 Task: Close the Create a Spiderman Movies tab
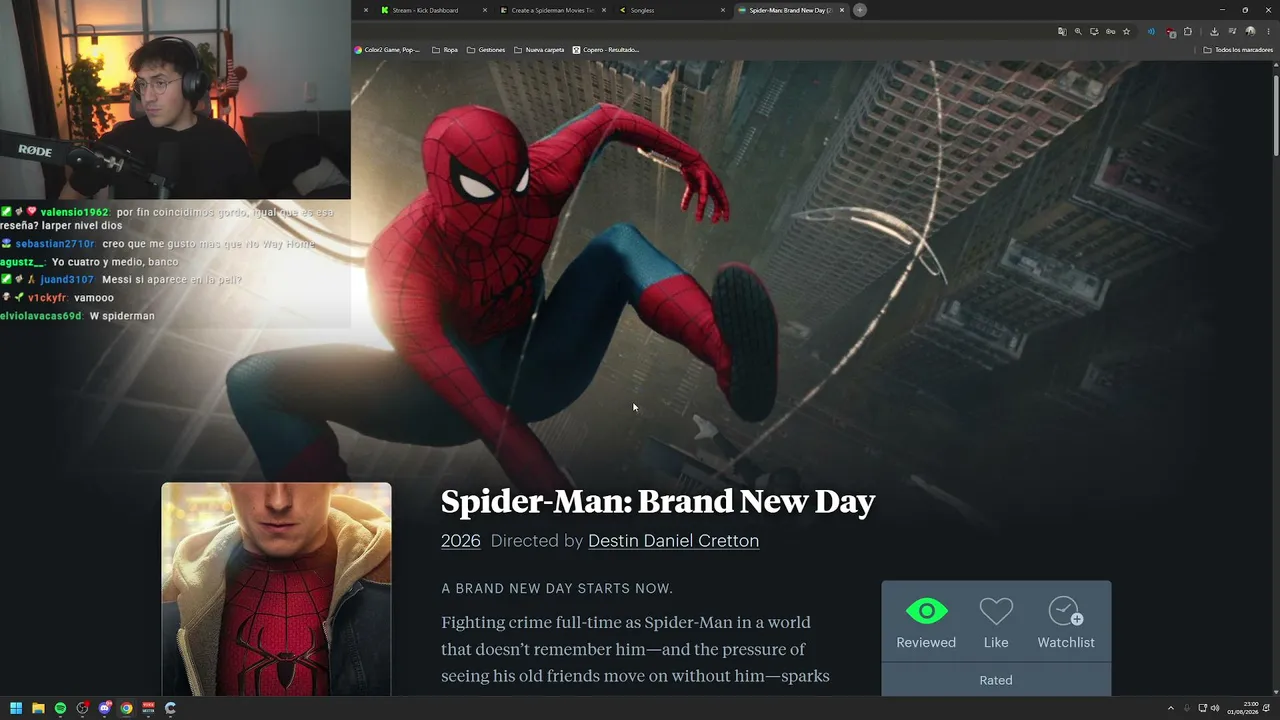pyautogui.click(x=604, y=10)
